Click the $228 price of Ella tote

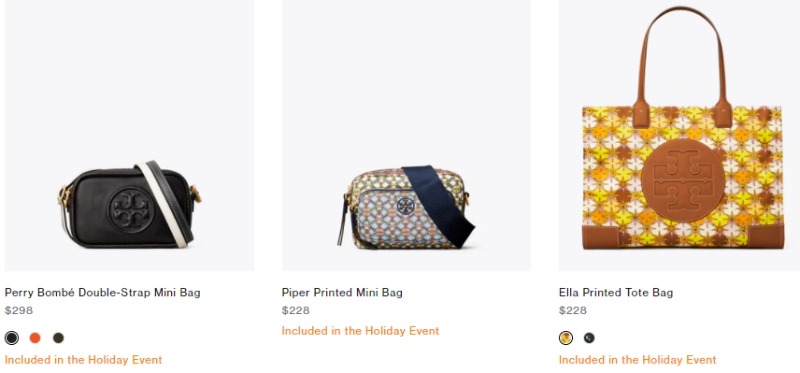[x=572, y=310]
